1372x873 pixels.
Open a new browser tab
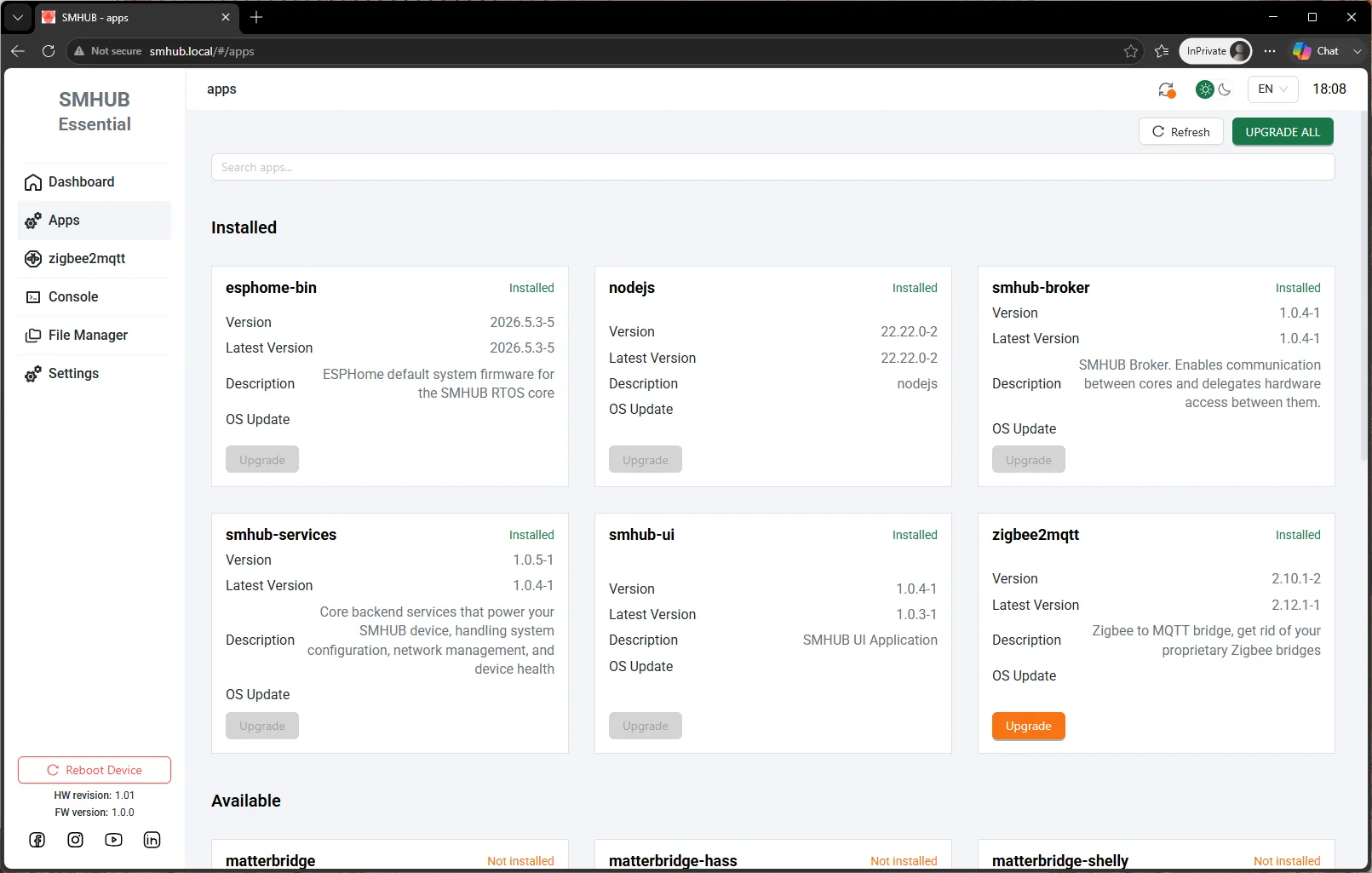tap(256, 17)
